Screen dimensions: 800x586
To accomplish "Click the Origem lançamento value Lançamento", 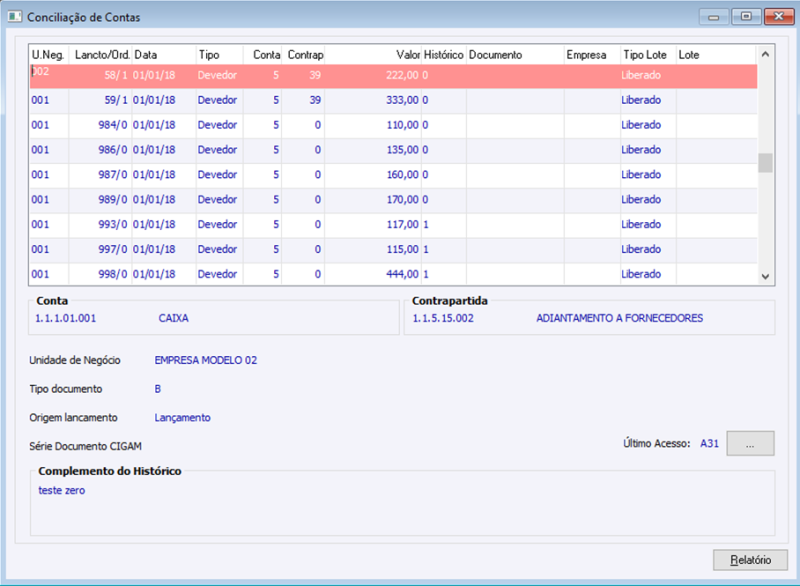I will pos(183,418).
